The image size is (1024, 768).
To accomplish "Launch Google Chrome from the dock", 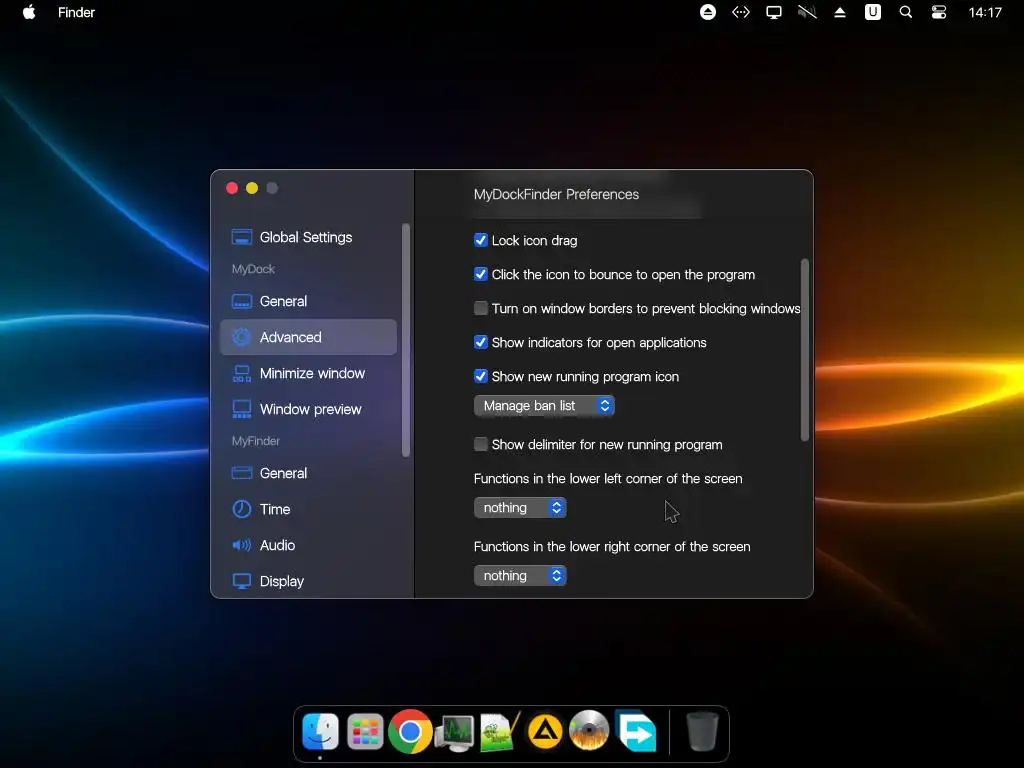I will pyautogui.click(x=410, y=731).
